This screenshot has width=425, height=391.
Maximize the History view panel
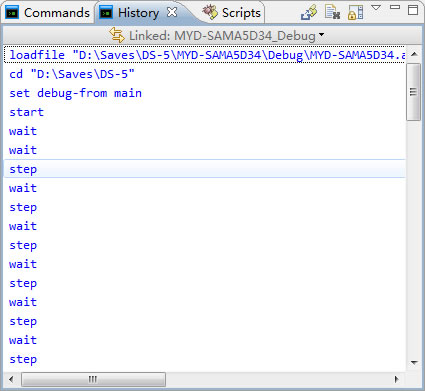[413, 10]
